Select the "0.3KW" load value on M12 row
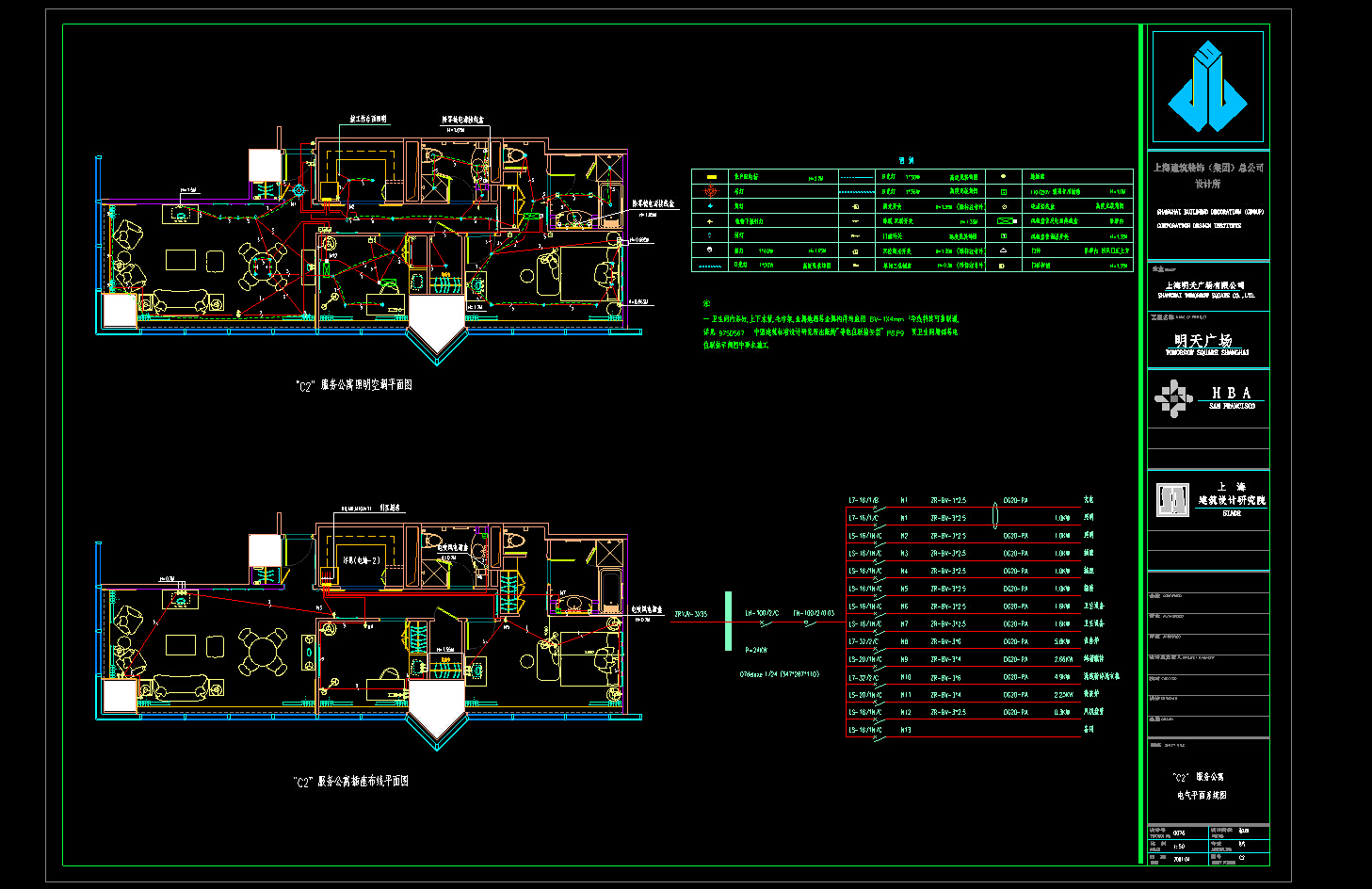Image resolution: width=1372 pixels, height=889 pixels. [1062, 712]
